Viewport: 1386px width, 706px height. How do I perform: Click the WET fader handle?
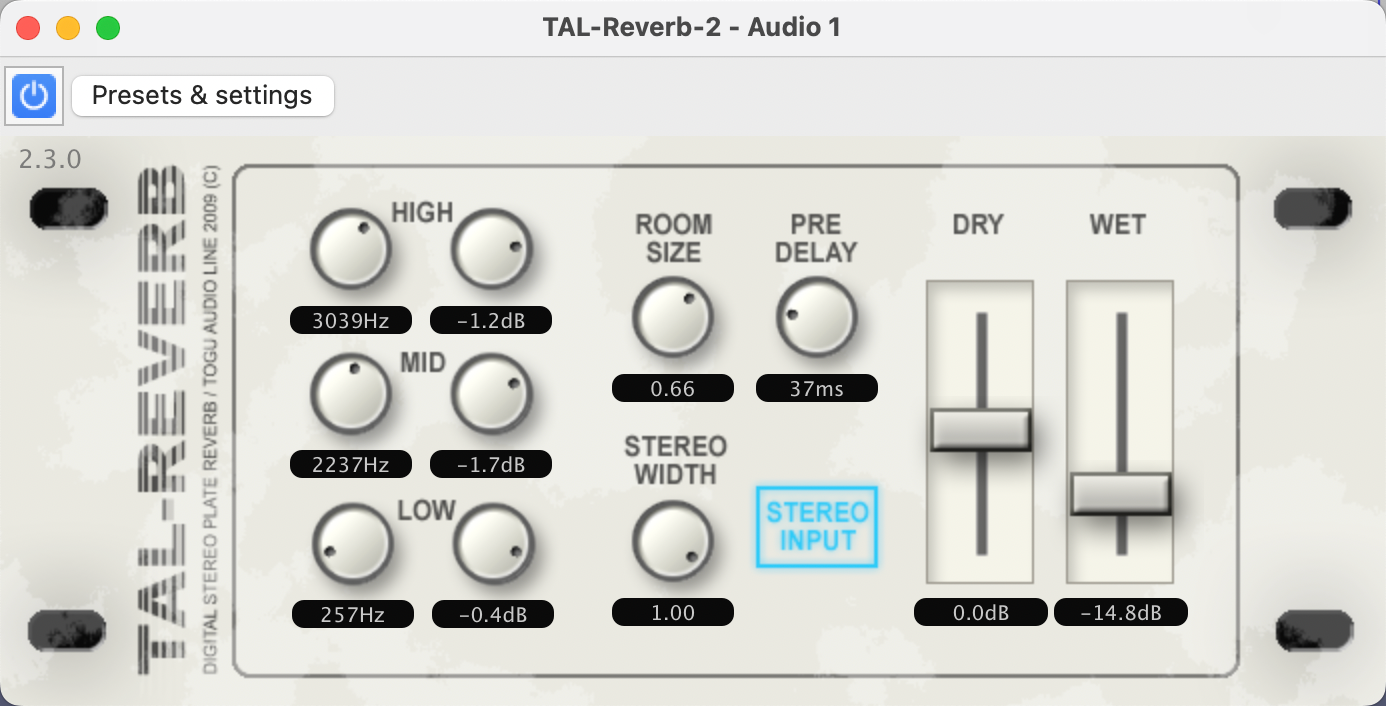pos(1120,493)
